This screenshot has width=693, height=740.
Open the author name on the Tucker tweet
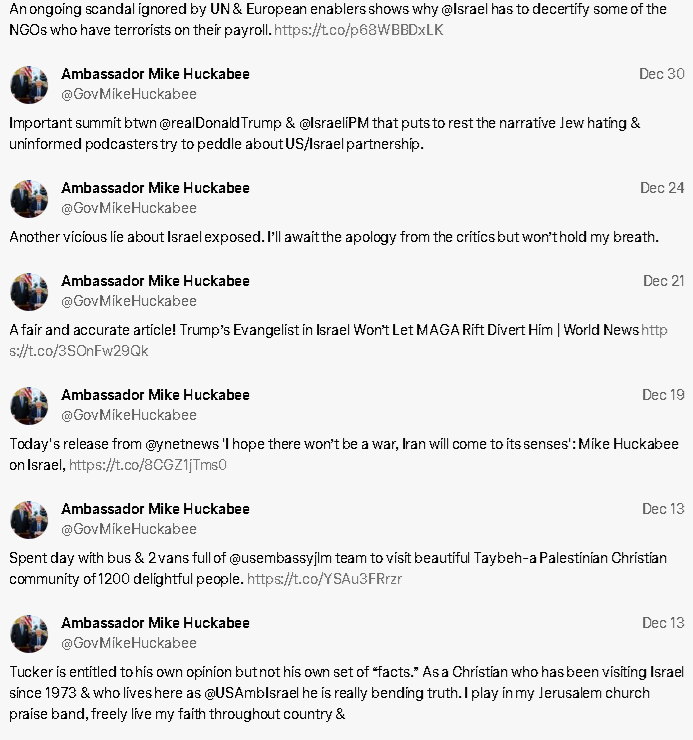[155, 623]
